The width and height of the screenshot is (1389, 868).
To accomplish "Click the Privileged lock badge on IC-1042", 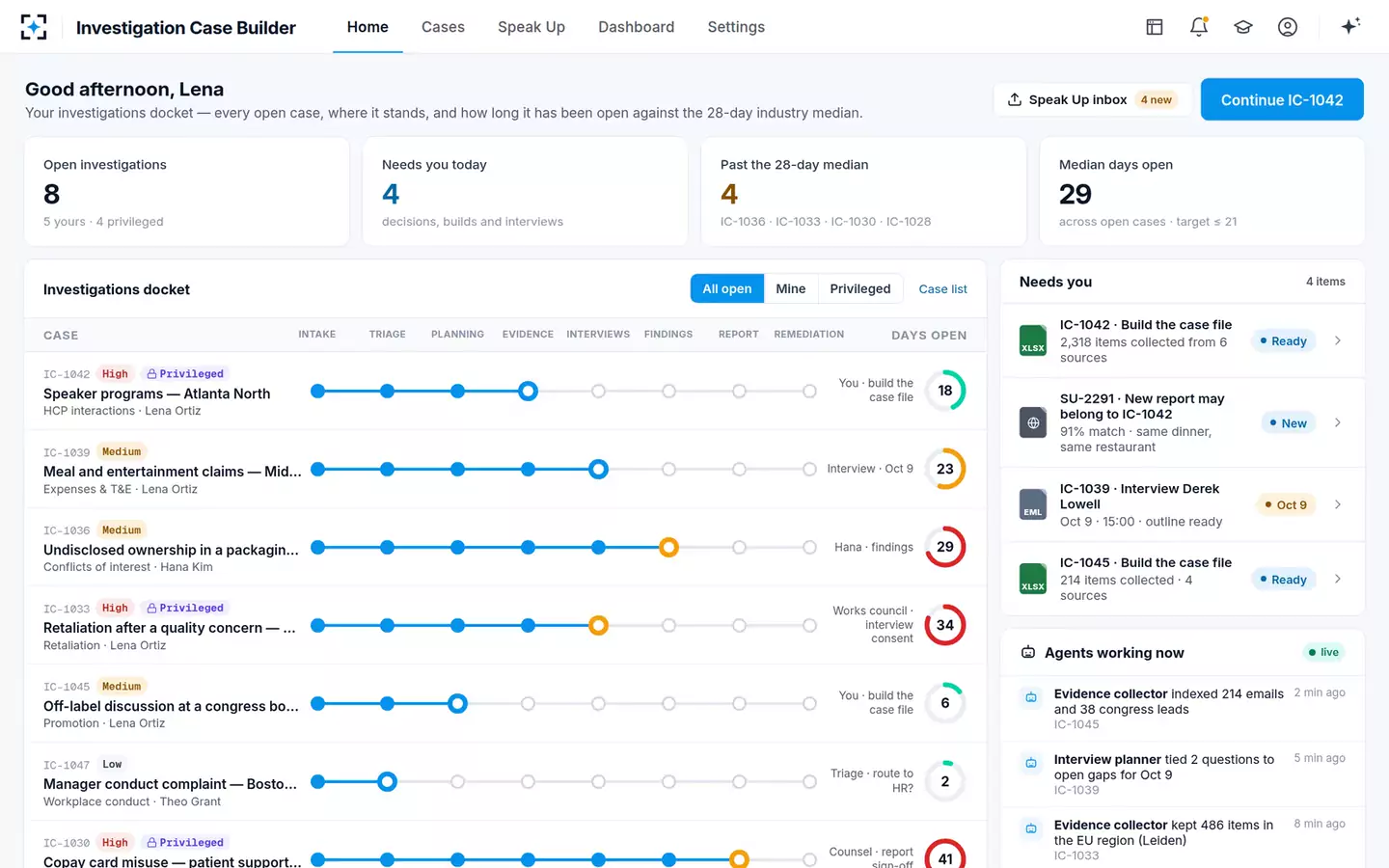I will pyautogui.click(x=184, y=374).
